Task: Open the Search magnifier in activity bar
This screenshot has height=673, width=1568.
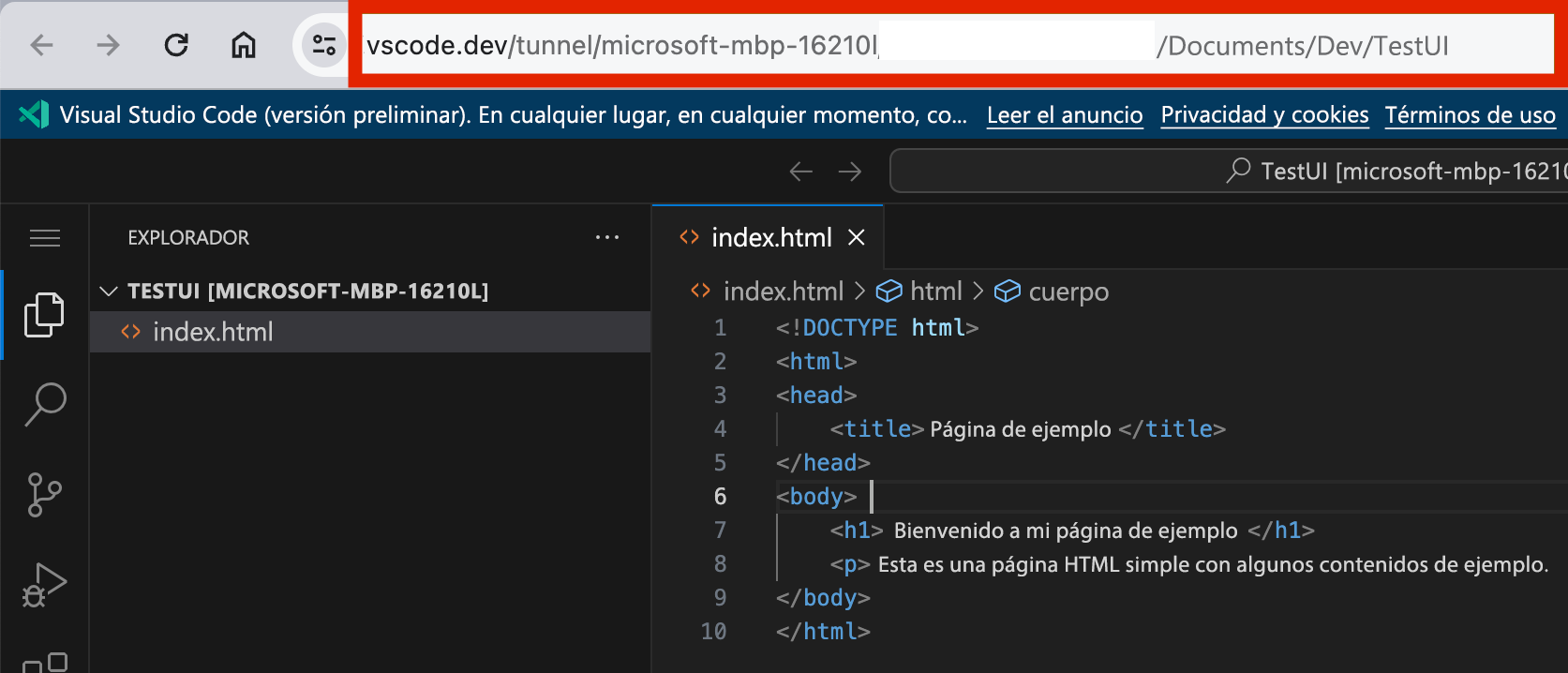Action: [45, 404]
